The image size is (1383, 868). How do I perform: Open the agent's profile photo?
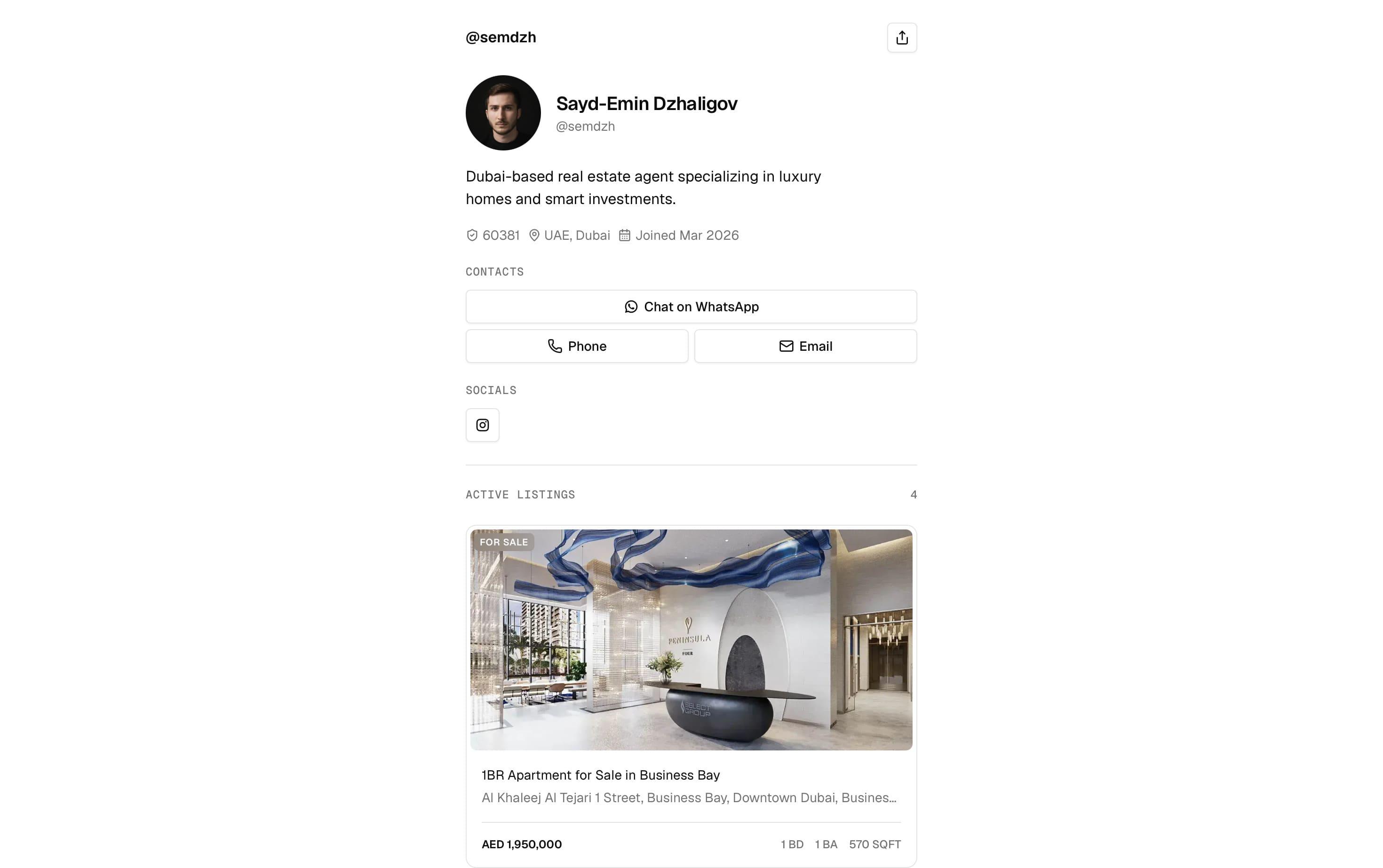503,113
